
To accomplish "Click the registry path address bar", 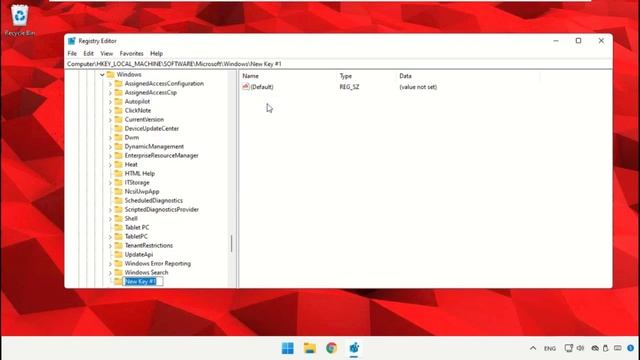I will coord(338,64).
